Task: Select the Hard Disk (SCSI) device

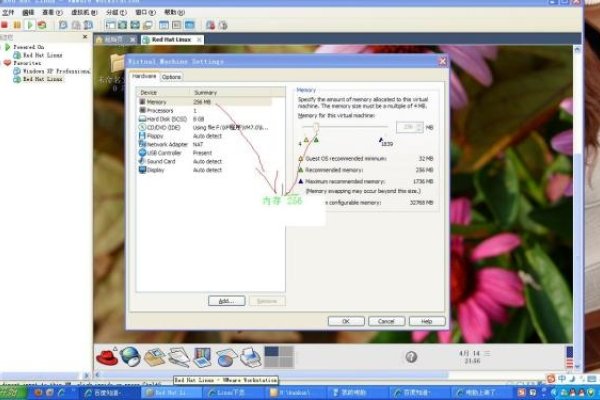Action: (x=166, y=119)
